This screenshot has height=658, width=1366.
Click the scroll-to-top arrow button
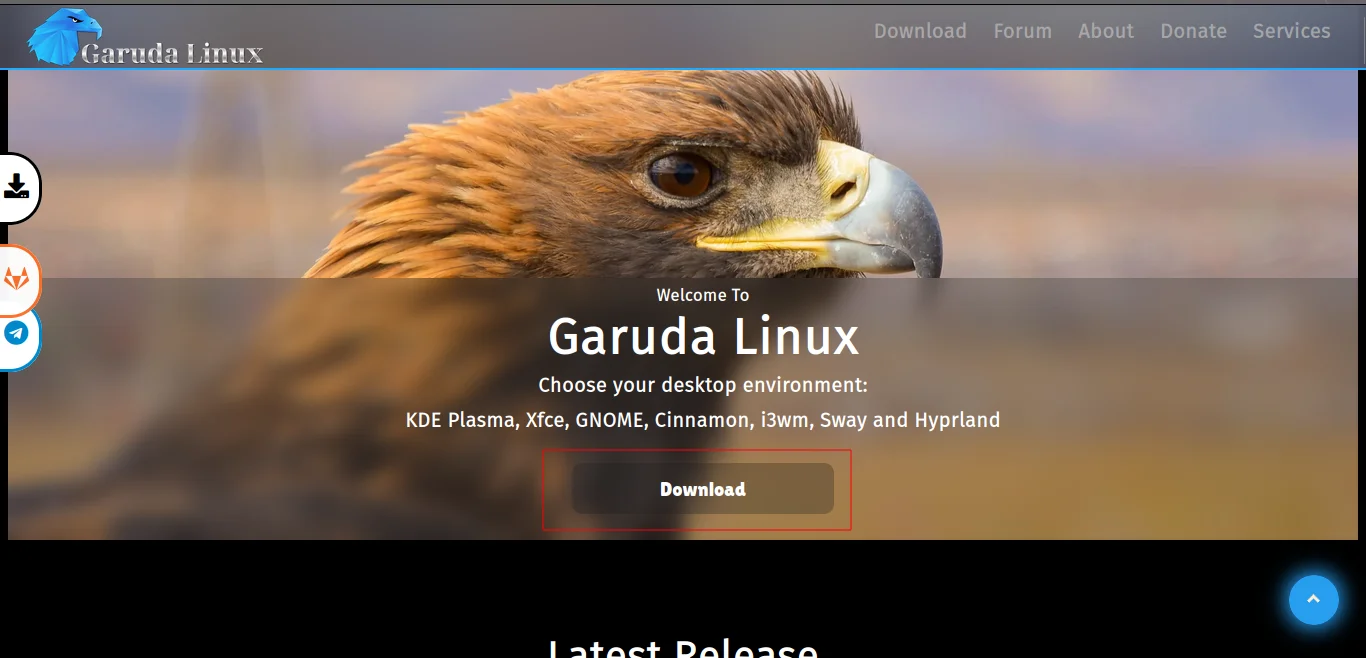(1313, 599)
